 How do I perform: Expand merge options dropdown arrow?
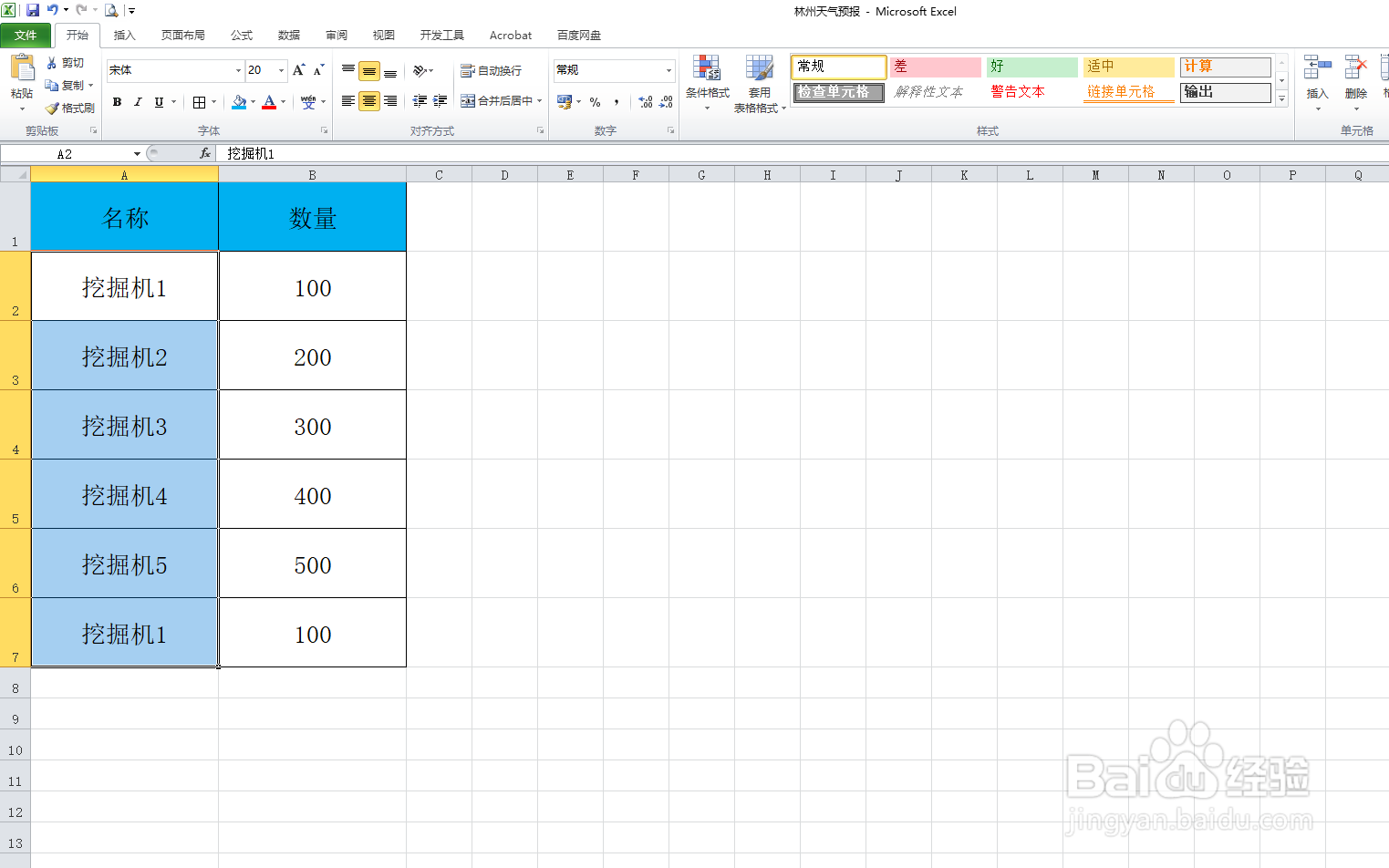pyautogui.click(x=540, y=101)
